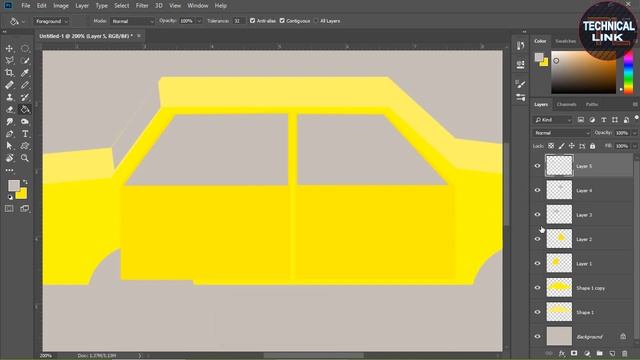Open the layer blend mode Normal dropdown

561,133
